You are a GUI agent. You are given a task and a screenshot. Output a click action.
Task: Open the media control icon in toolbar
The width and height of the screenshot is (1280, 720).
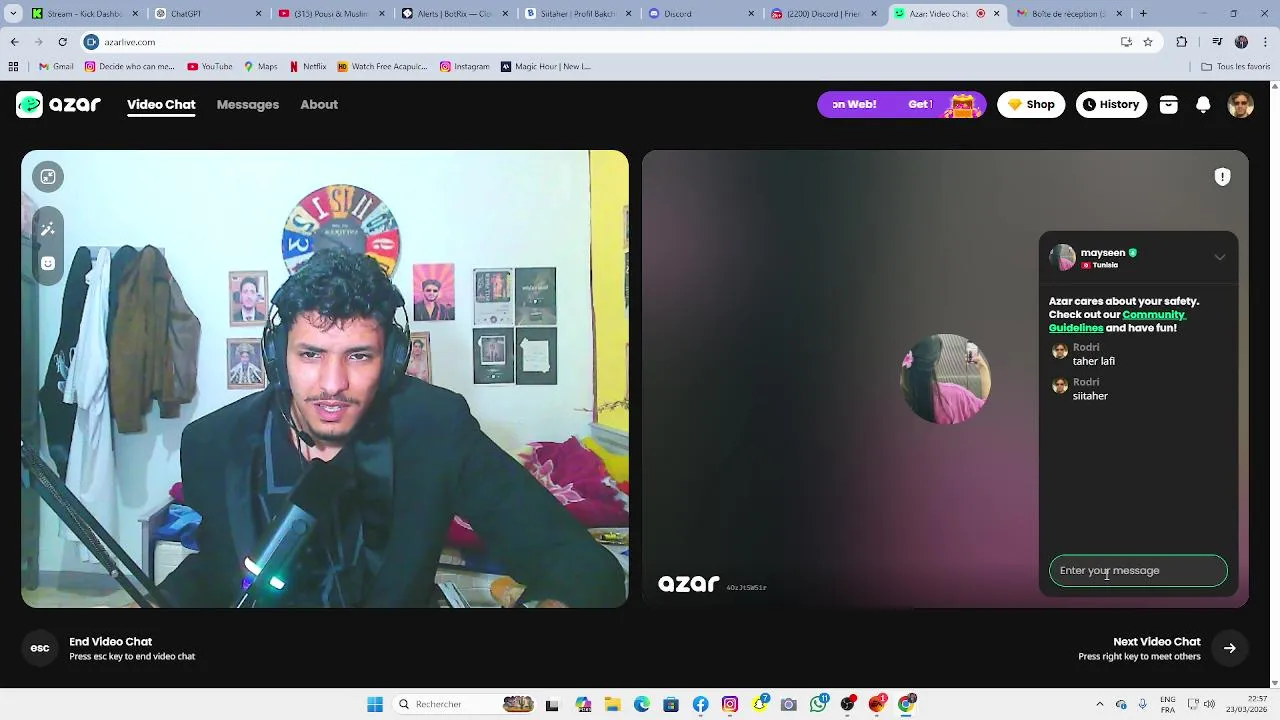pyautogui.click(x=1217, y=42)
